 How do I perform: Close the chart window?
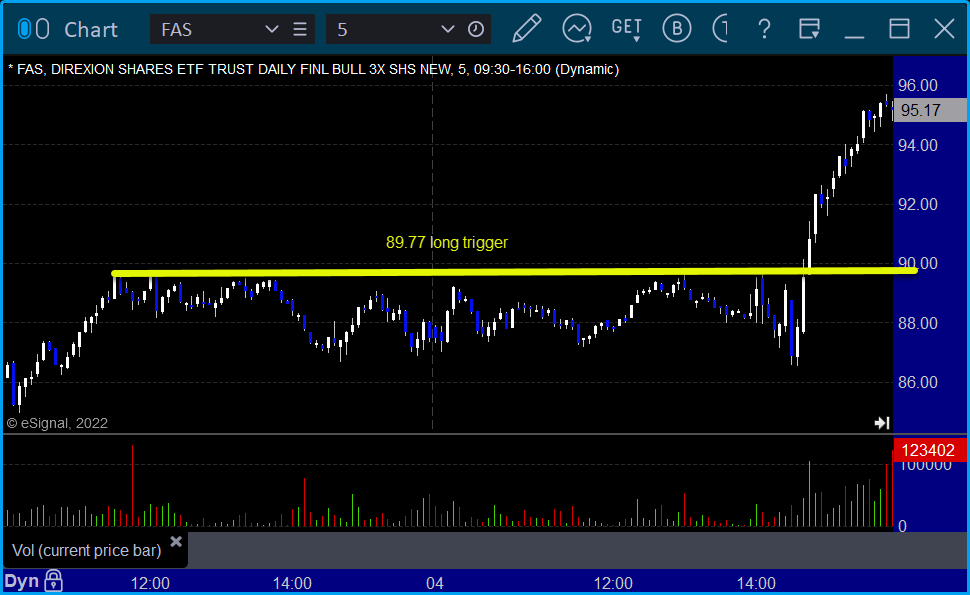click(x=944, y=28)
